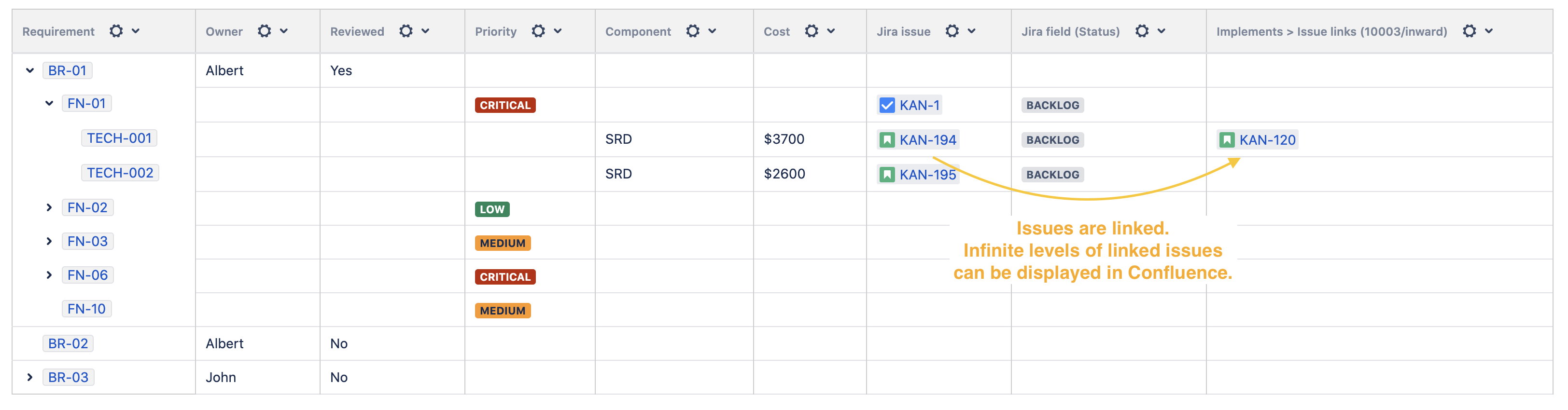Click the gear icon next to Jira issue

coord(952,31)
